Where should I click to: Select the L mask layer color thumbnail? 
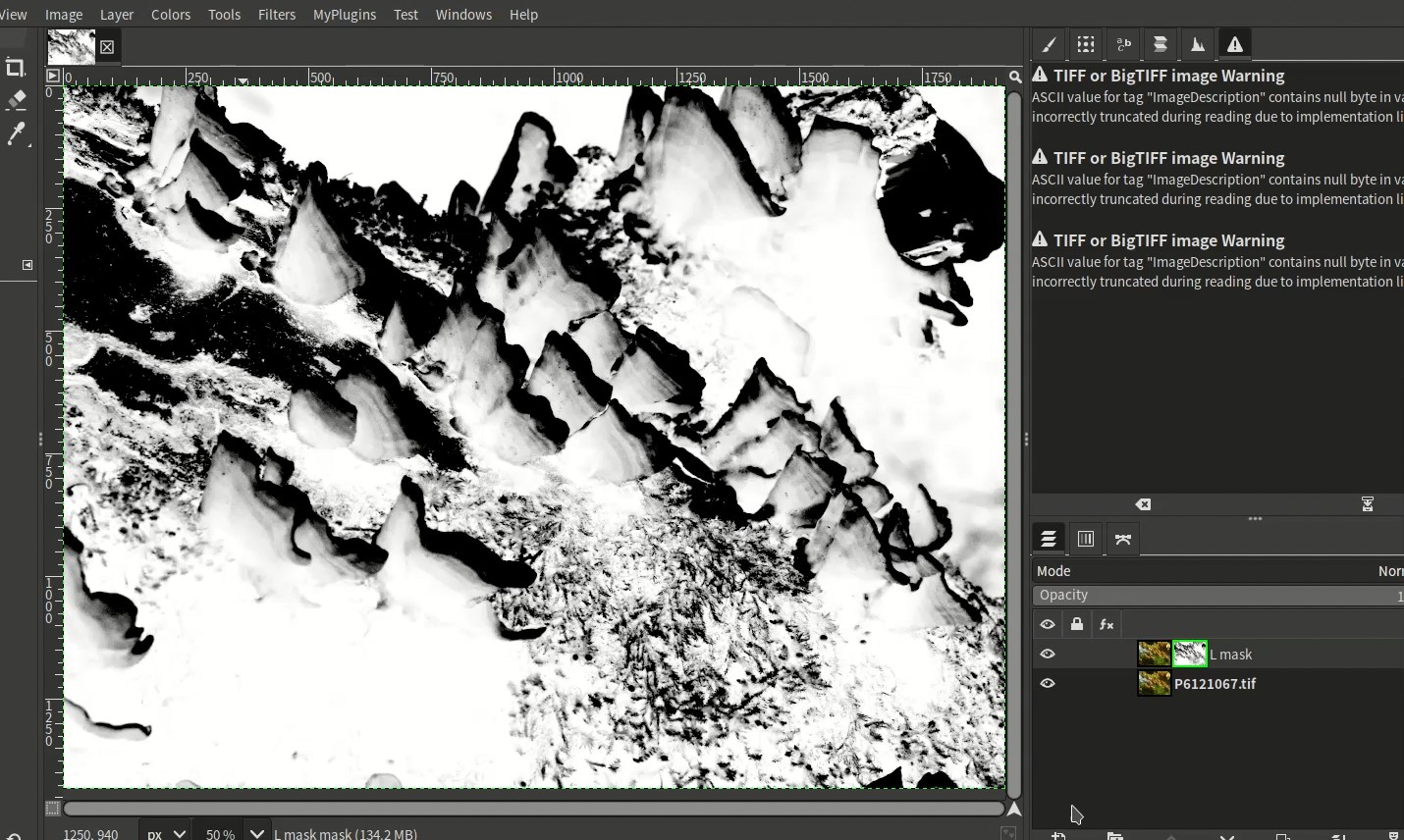pyautogui.click(x=1154, y=654)
